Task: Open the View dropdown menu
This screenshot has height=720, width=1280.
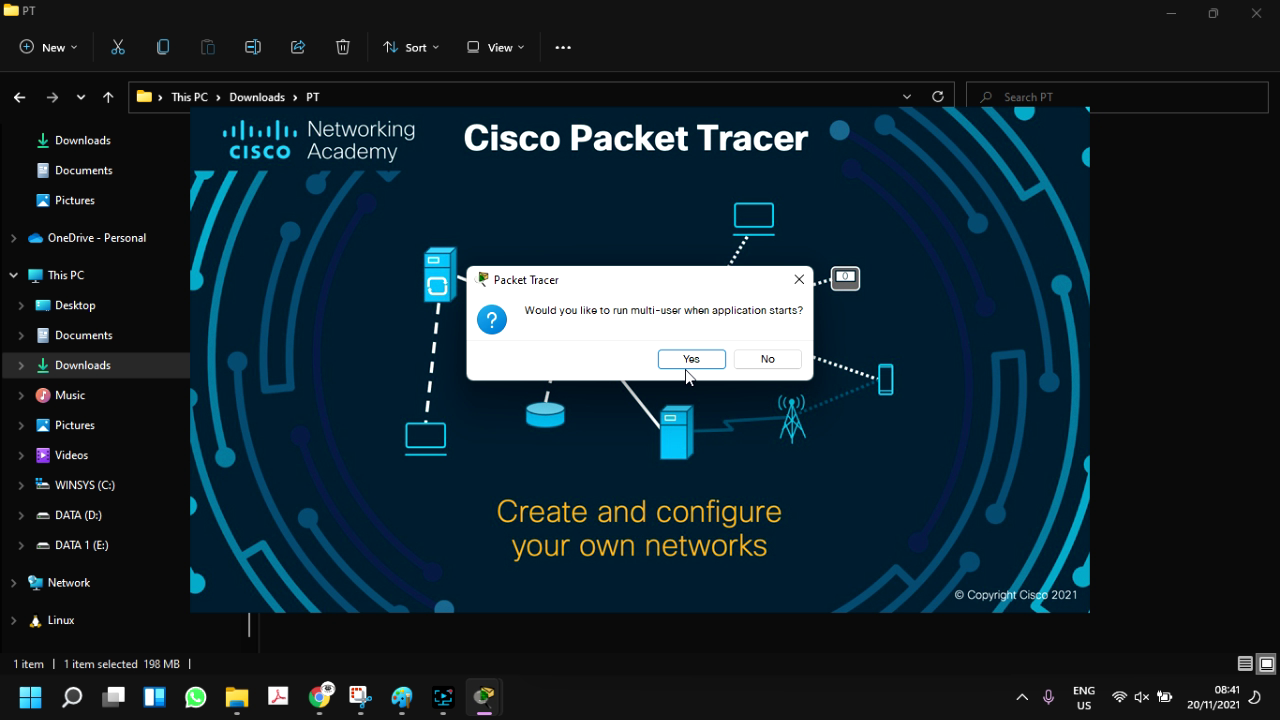Action: pyautogui.click(x=495, y=47)
